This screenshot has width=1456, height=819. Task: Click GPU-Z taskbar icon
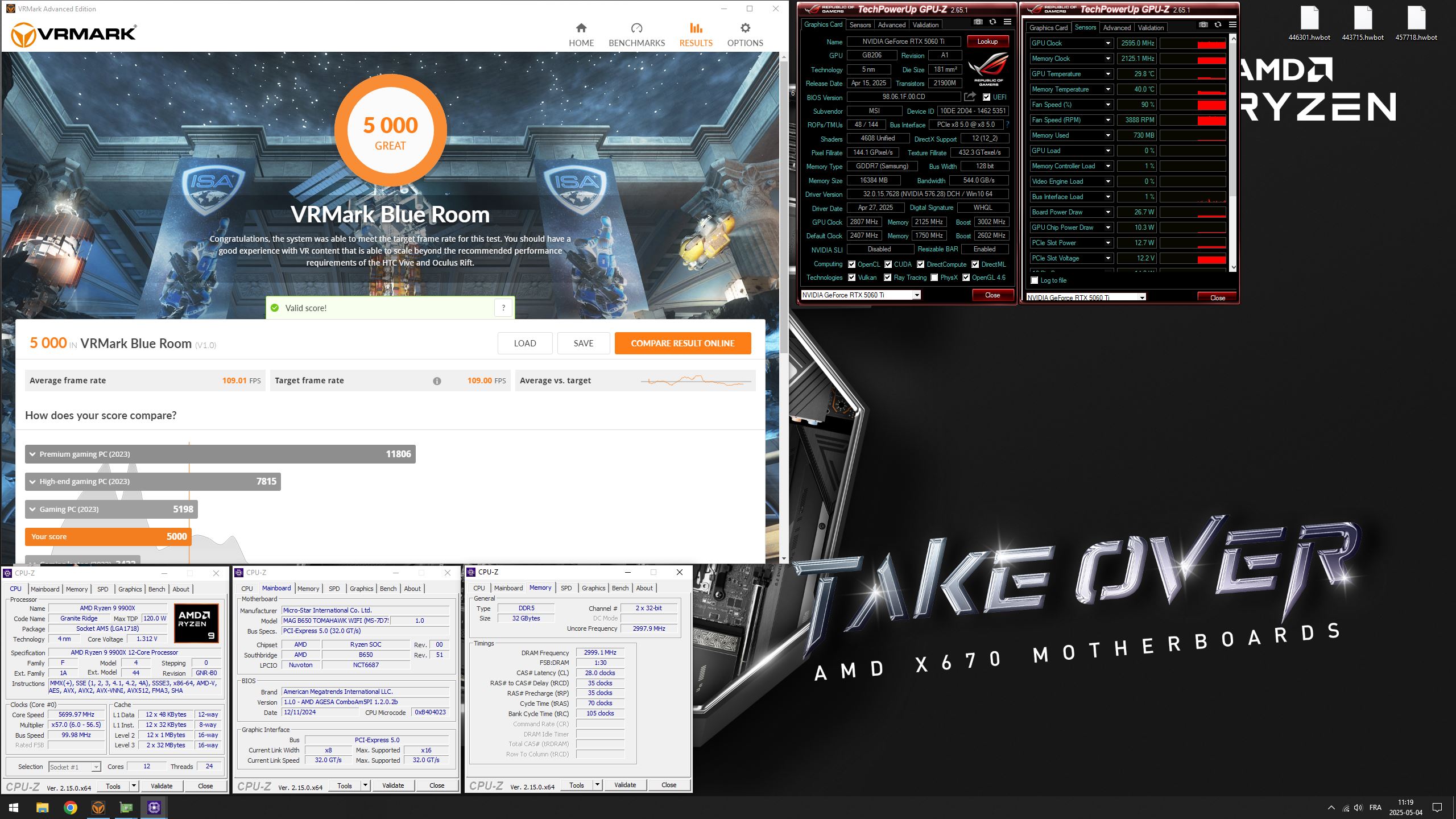pyautogui.click(x=126, y=808)
